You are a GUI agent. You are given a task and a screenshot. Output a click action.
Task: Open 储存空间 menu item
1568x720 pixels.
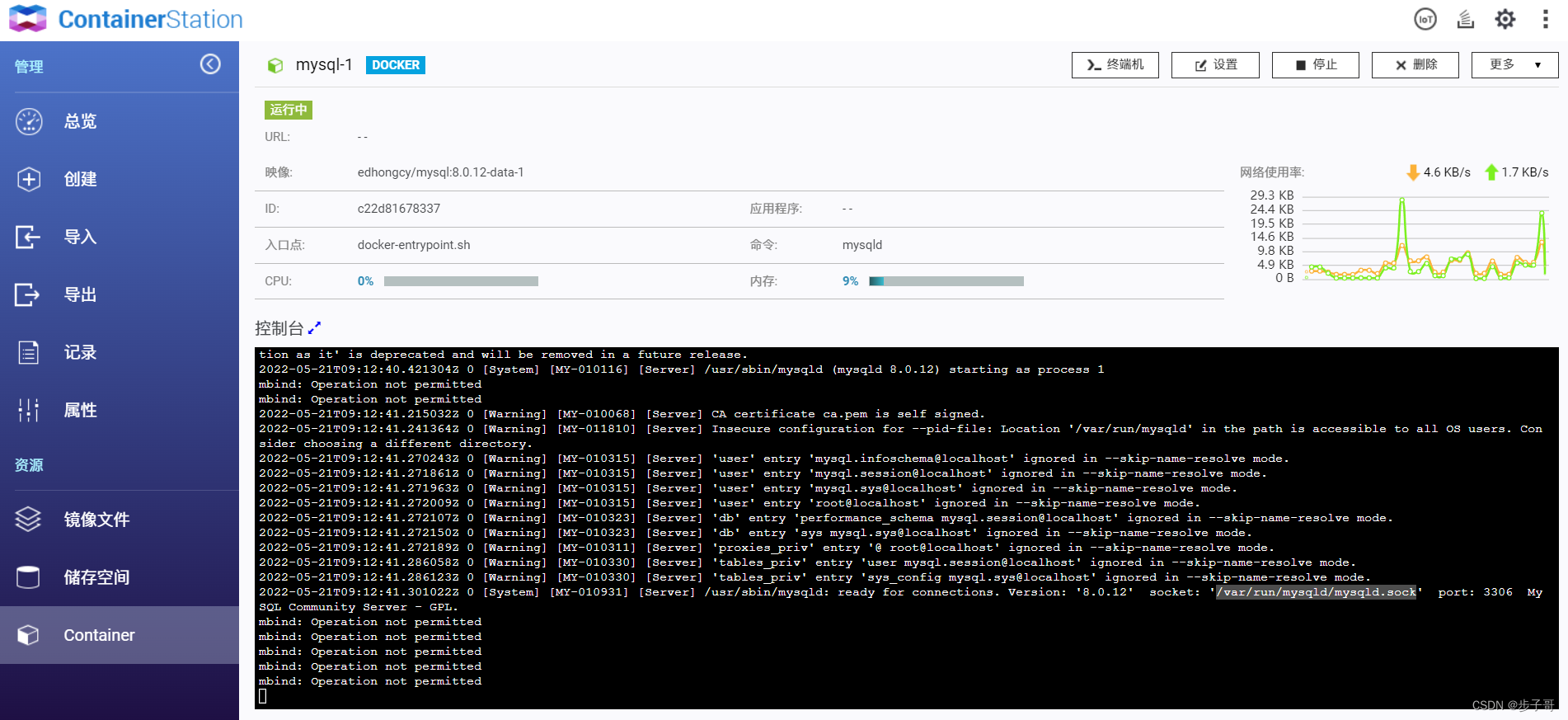pyautogui.click(x=120, y=577)
